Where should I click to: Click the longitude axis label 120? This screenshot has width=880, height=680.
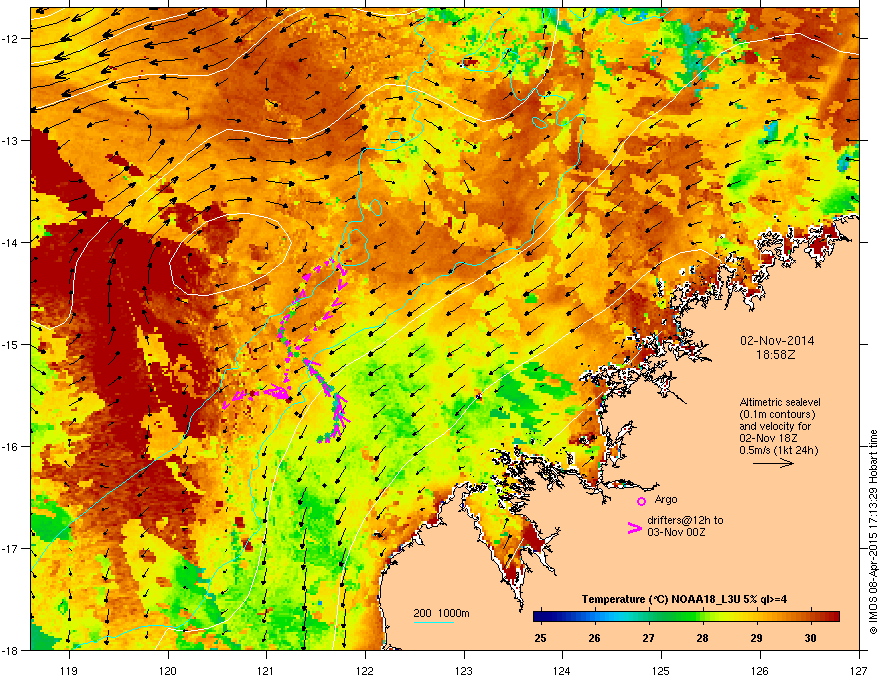[x=167, y=670]
